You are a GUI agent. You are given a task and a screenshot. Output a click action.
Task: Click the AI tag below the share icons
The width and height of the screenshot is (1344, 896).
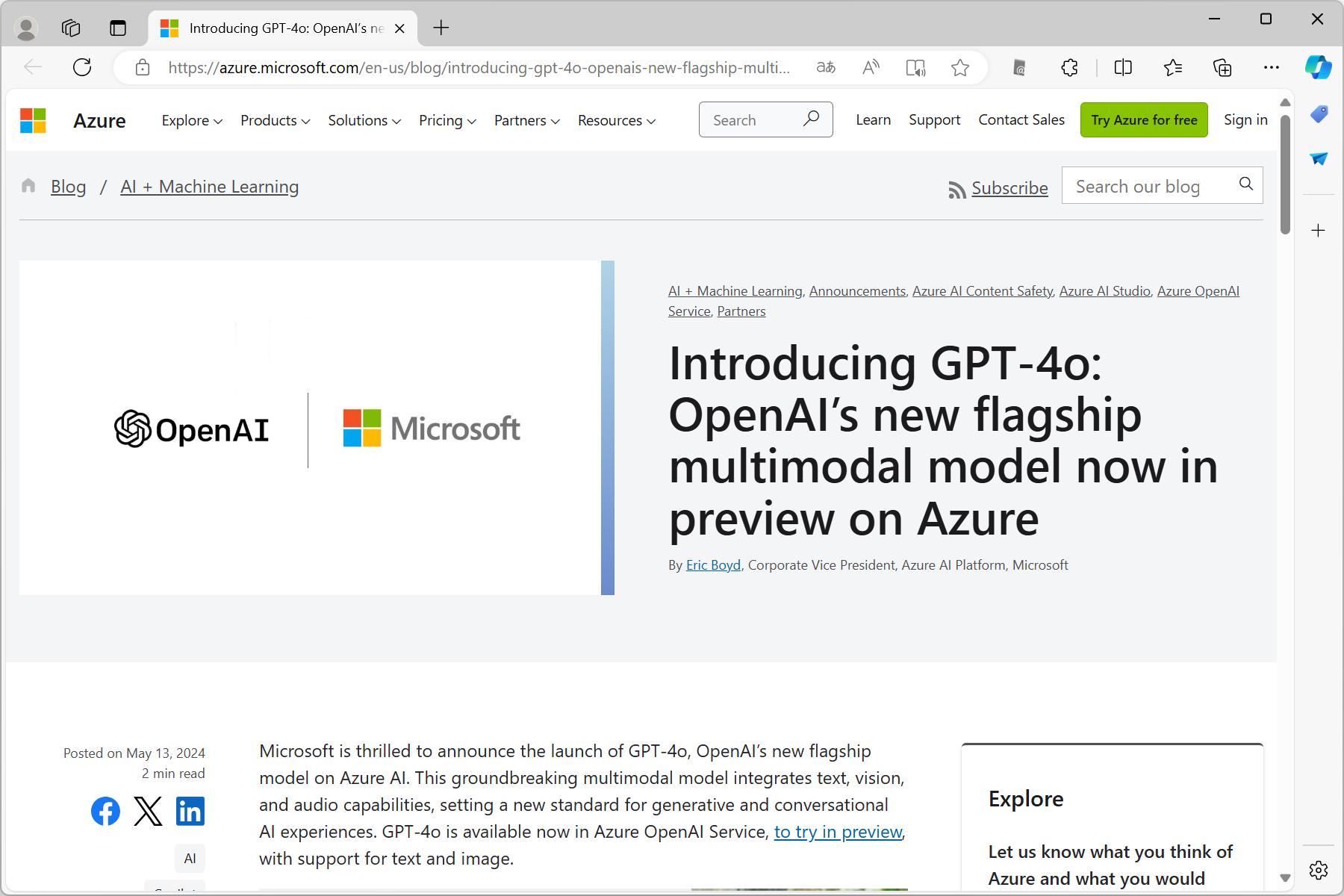190,859
